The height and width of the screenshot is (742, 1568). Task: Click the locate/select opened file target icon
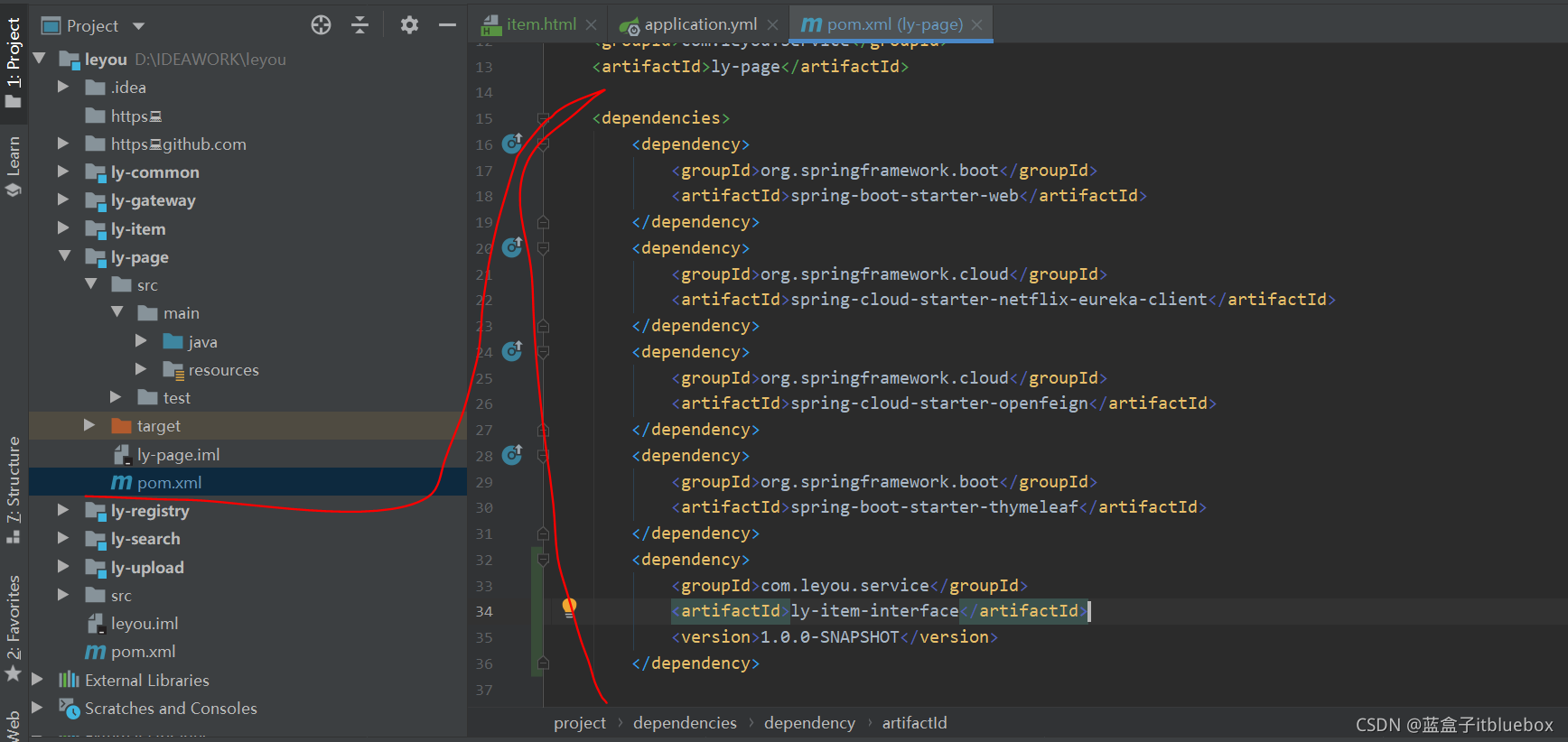pyautogui.click(x=321, y=25)
